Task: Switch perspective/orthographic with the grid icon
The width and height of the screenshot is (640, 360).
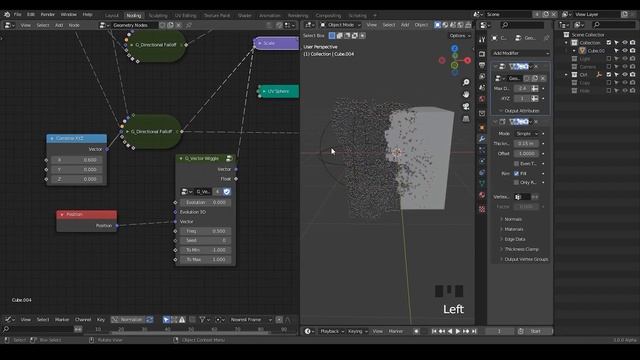Action: [466, 119]
